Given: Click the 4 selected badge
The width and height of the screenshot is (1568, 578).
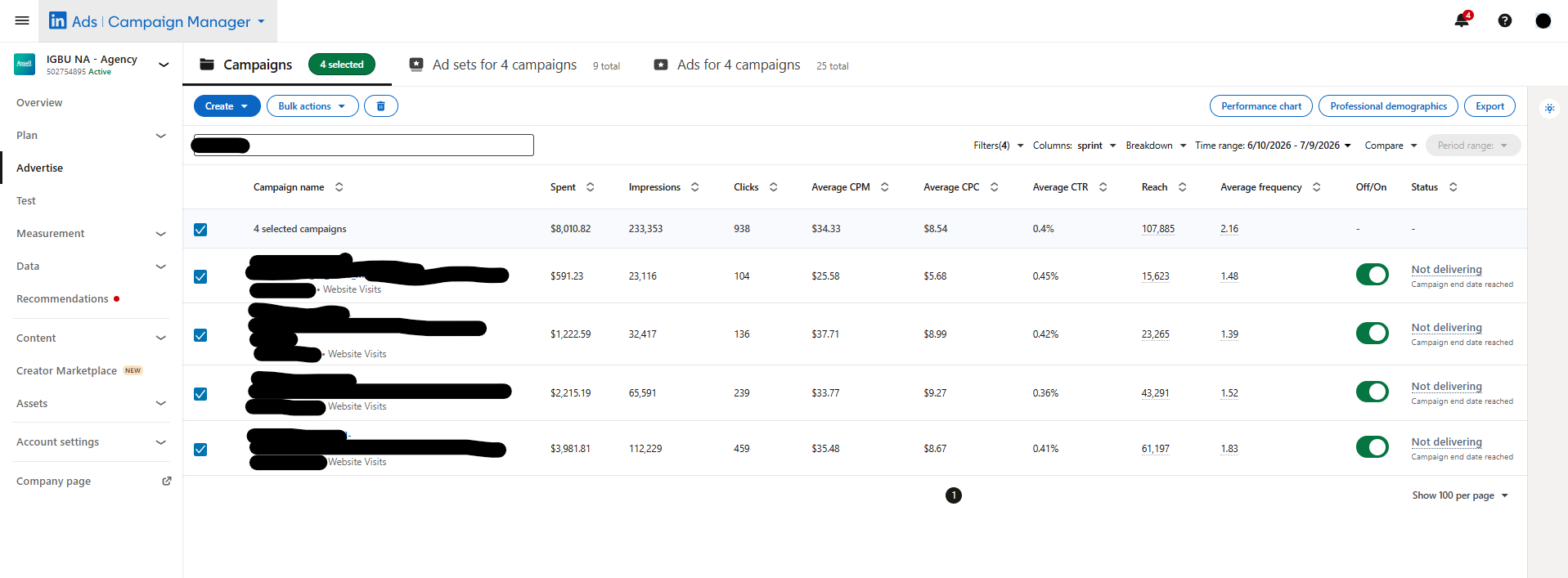Looking at the screenshot, I should click(x=342, y=65).
